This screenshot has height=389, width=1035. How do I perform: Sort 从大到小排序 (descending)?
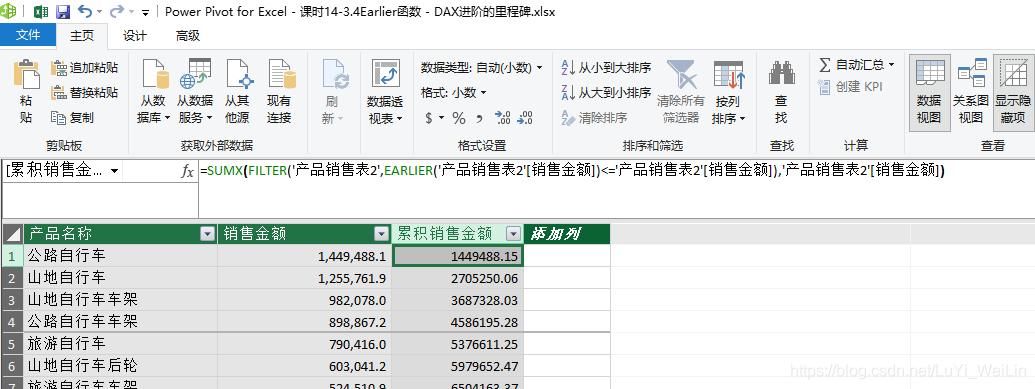click(606, 92)
